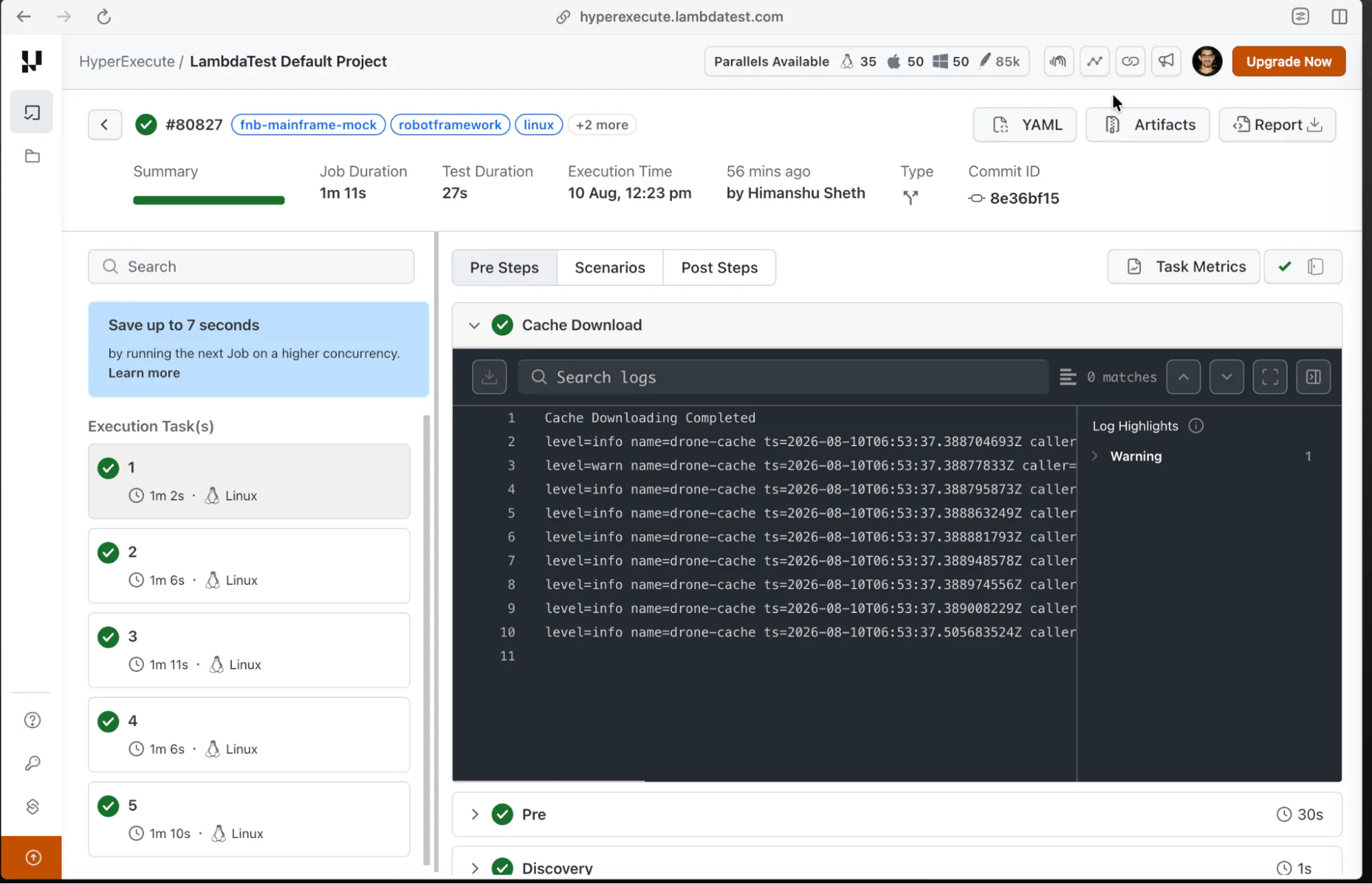Switch to the Pre Steps tab
The width and height of the screenshot is (1372, 884).
pos(504,267)
